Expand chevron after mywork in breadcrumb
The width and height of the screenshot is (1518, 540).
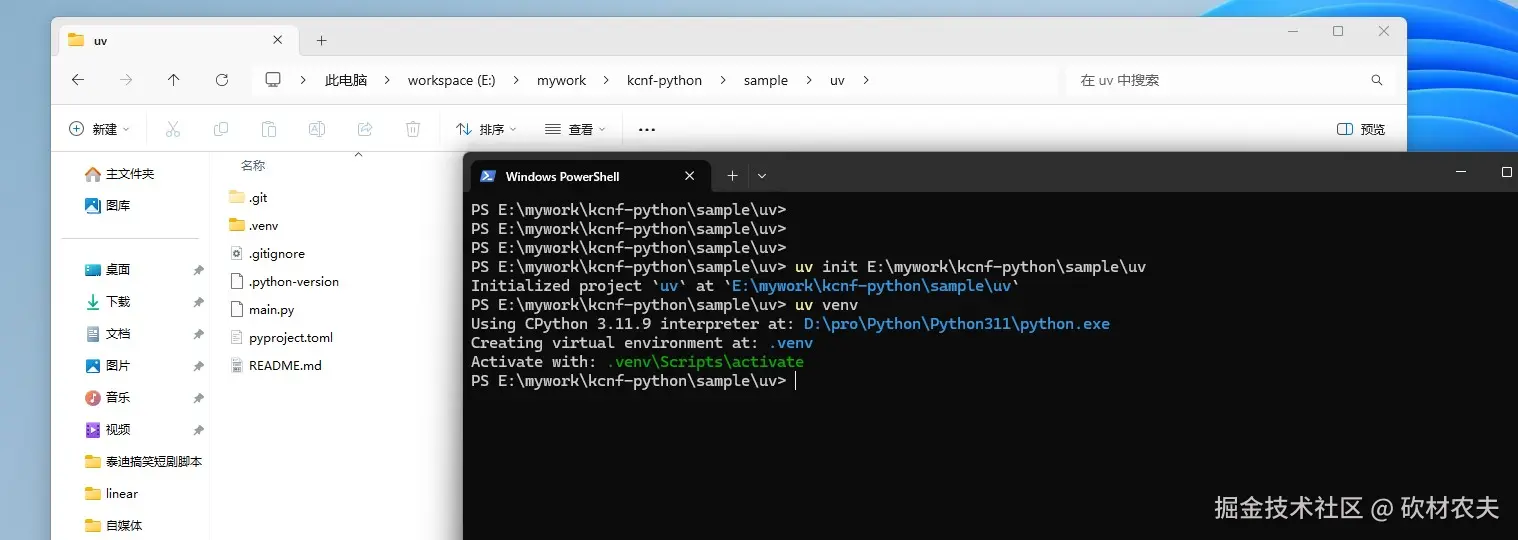(x=607, y=80)
